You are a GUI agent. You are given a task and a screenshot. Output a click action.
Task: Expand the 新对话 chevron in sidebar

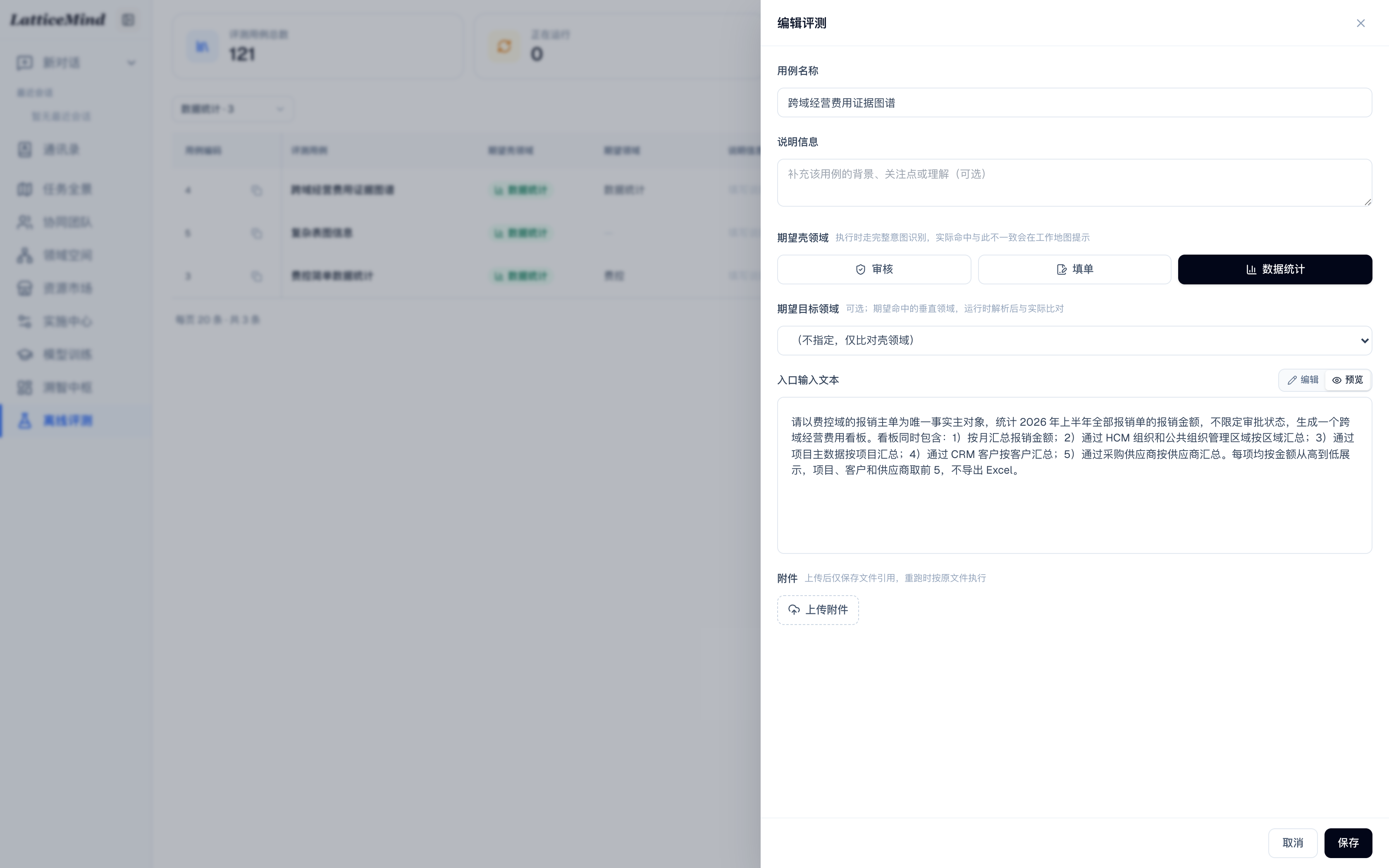[x=131, y=62]
